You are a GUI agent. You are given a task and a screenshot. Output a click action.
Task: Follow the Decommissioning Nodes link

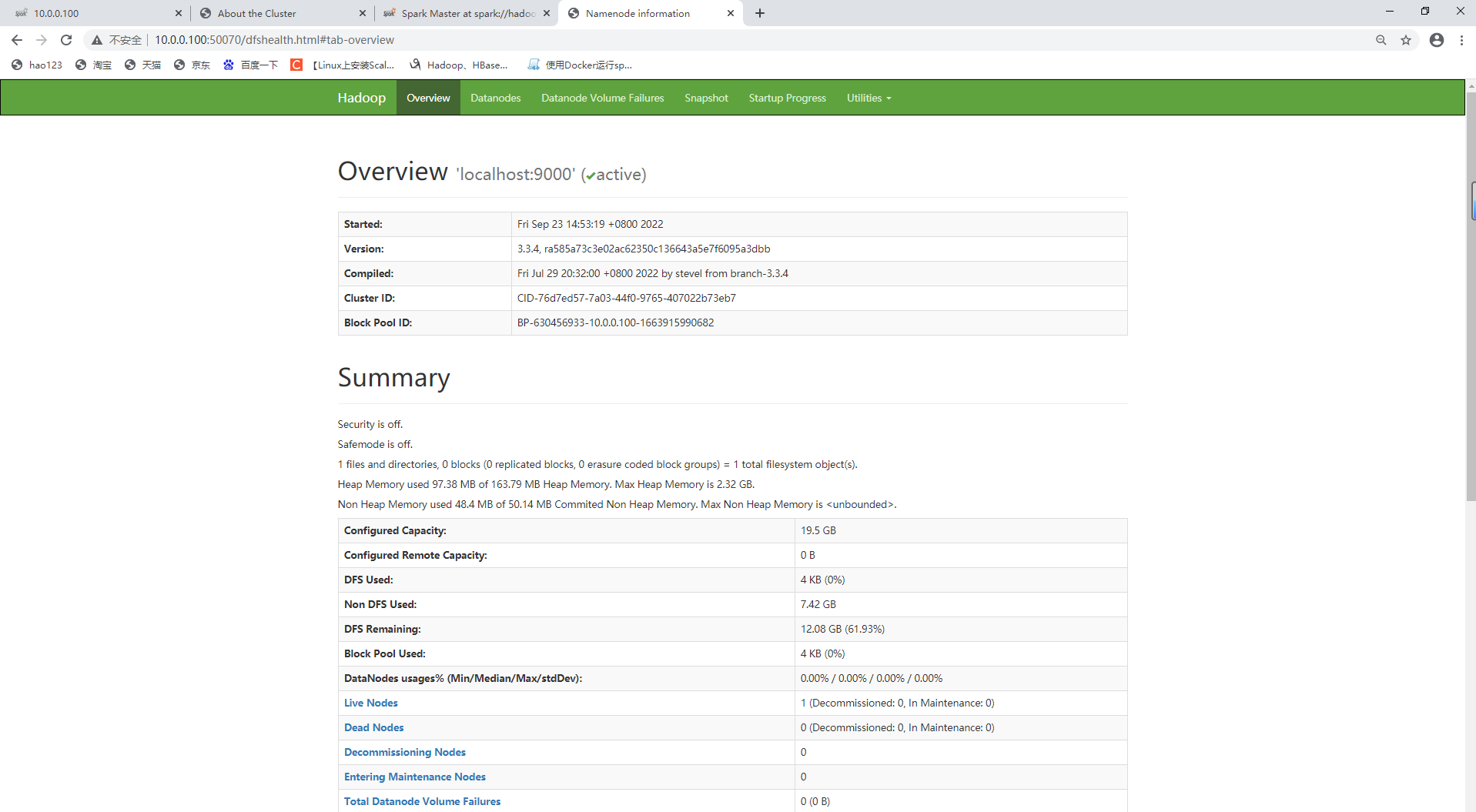(404, 752)
